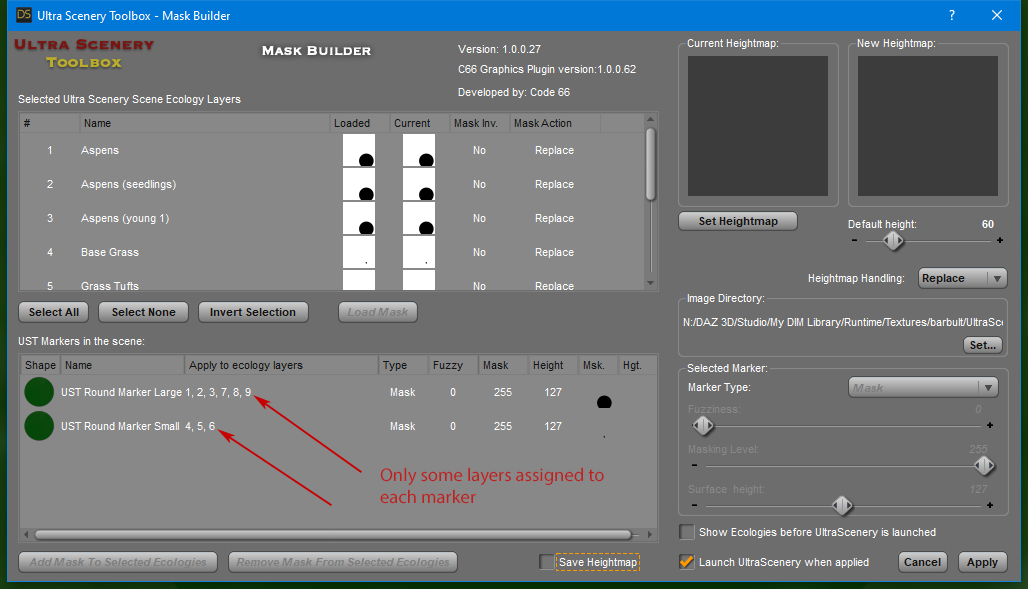Screen dimensions: 1028x589
Task: Click Base Grass current mask thumbnail
Action: [419, 253]
